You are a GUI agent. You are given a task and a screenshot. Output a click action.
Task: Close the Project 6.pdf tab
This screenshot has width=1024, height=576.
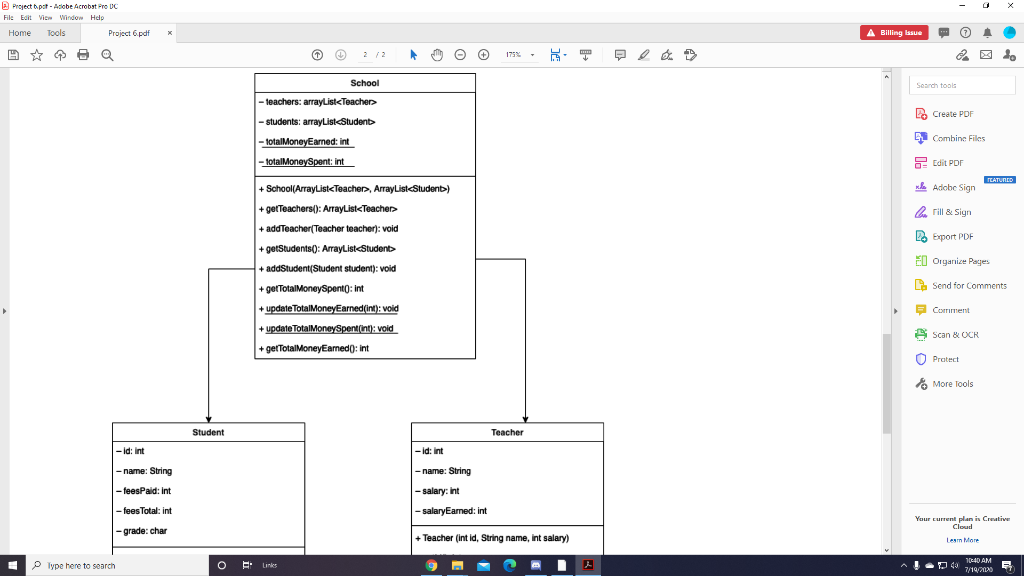click(170, 33)
